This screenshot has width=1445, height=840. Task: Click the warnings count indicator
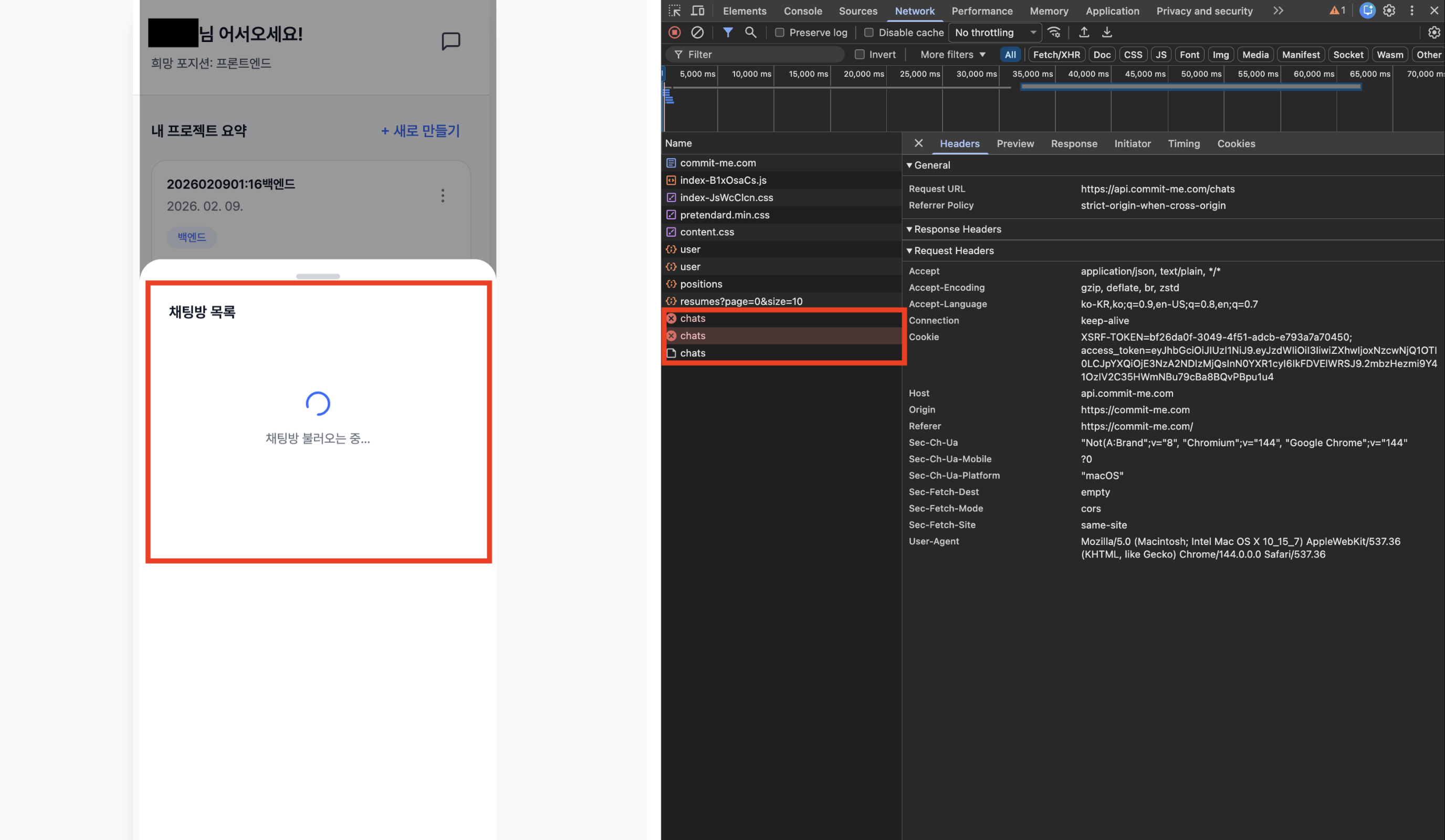1337,11
